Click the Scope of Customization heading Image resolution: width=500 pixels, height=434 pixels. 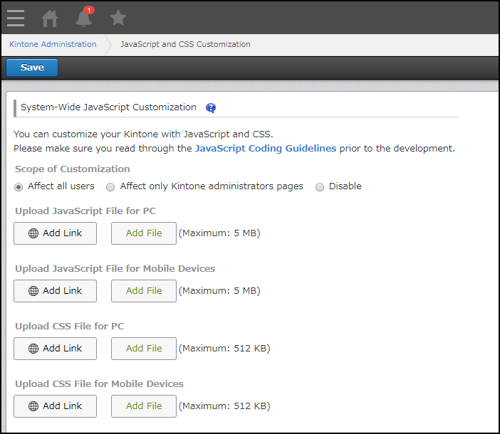click(72, 169)
